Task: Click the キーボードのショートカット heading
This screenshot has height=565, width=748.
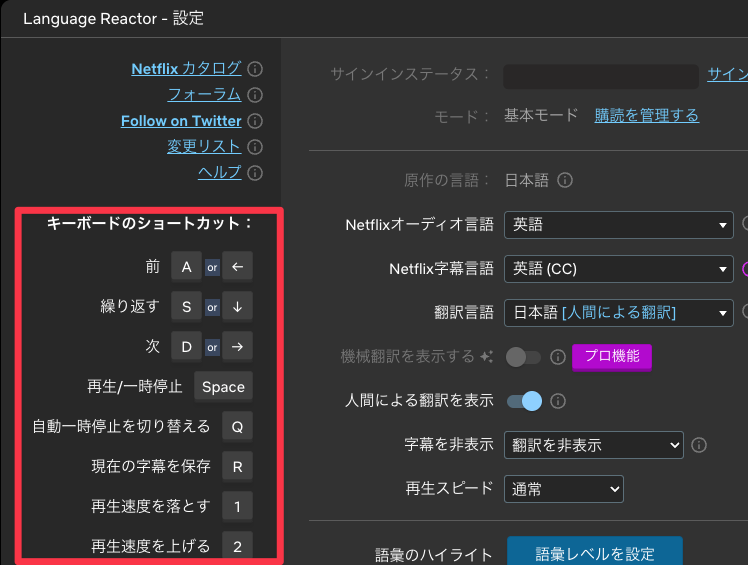Action: coord(149,223)
